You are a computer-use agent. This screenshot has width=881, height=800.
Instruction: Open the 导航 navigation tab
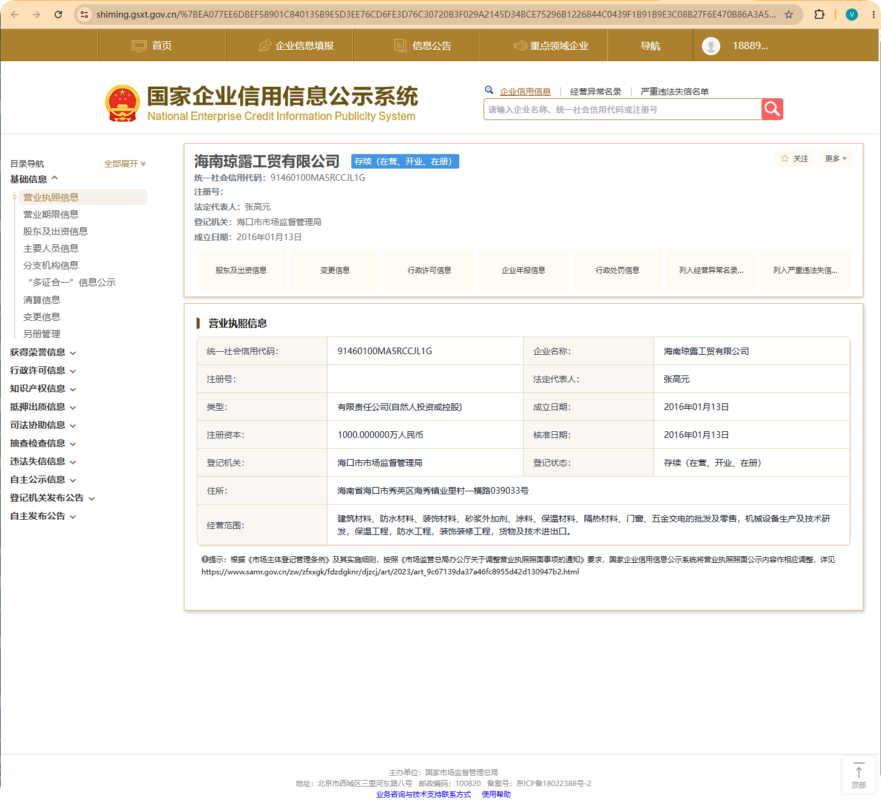point(650,46)
